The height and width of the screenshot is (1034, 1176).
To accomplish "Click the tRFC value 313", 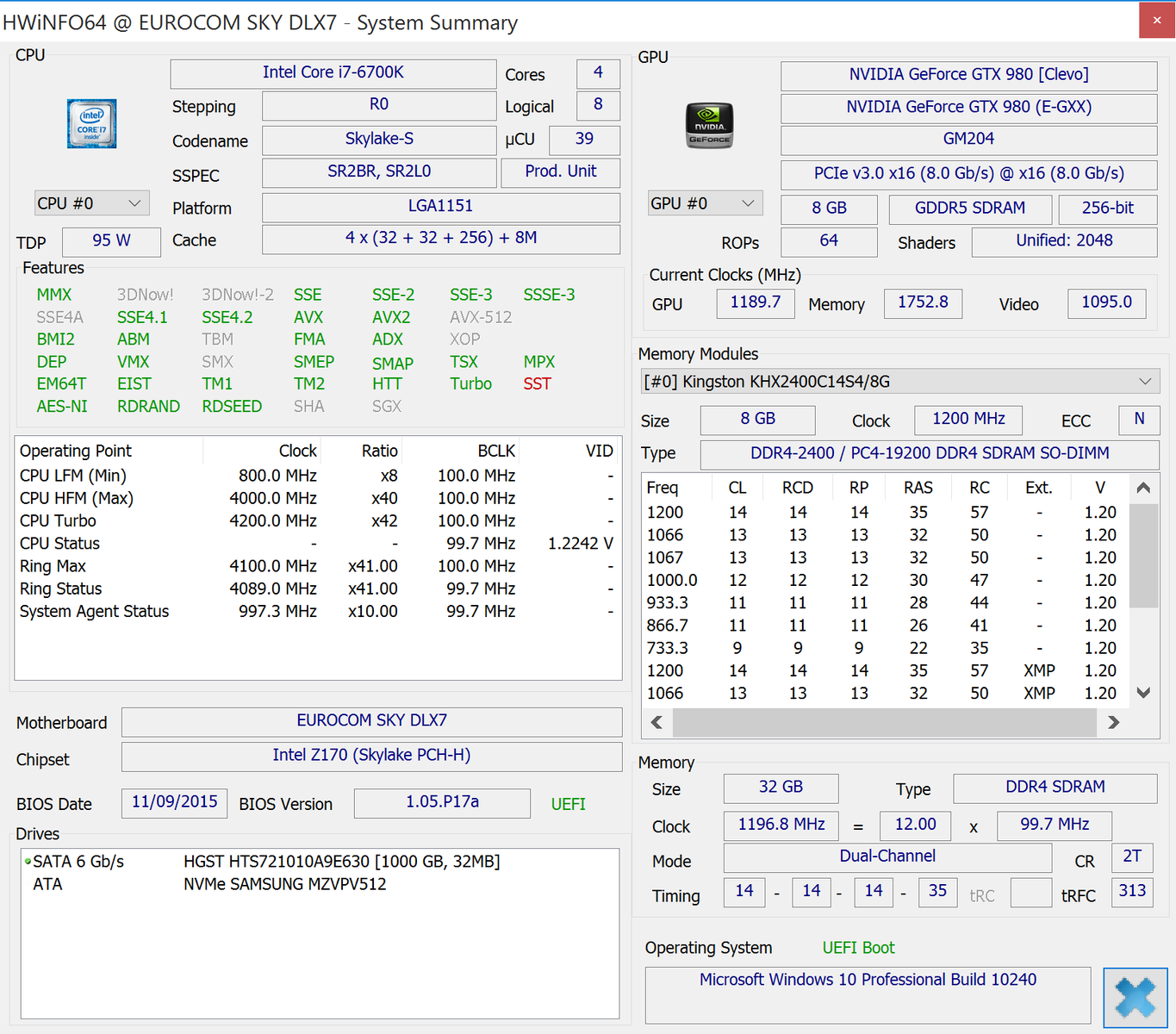I will (x=1132, y=892).
